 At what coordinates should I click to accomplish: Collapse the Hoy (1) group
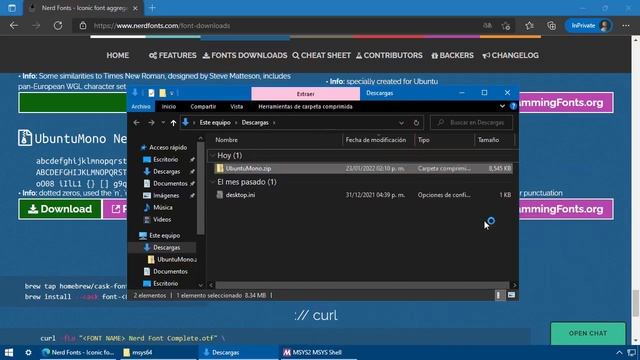click(x=213, y=156)
